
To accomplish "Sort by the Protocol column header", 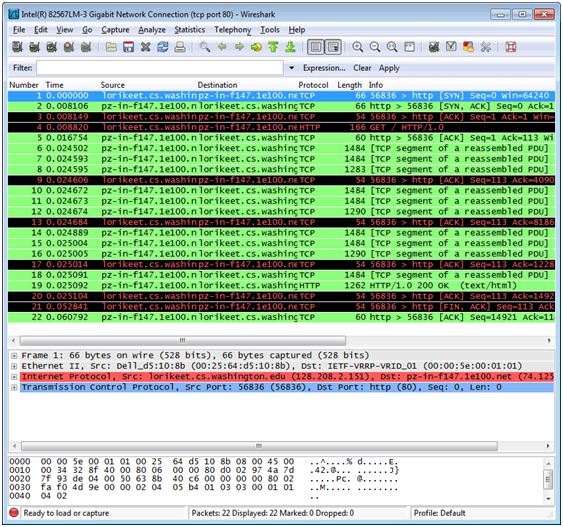I will click(313, 85).
